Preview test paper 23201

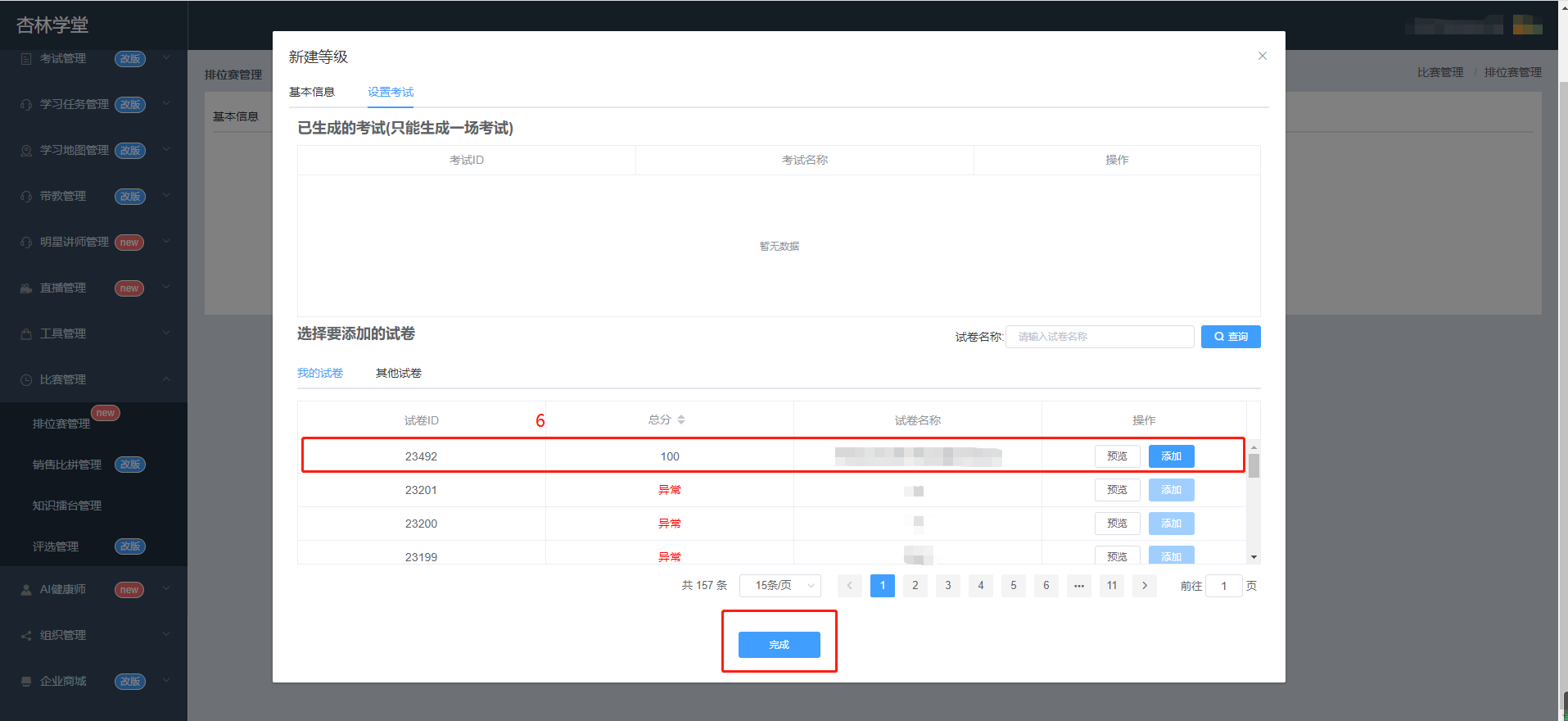tap(1118, 490)
